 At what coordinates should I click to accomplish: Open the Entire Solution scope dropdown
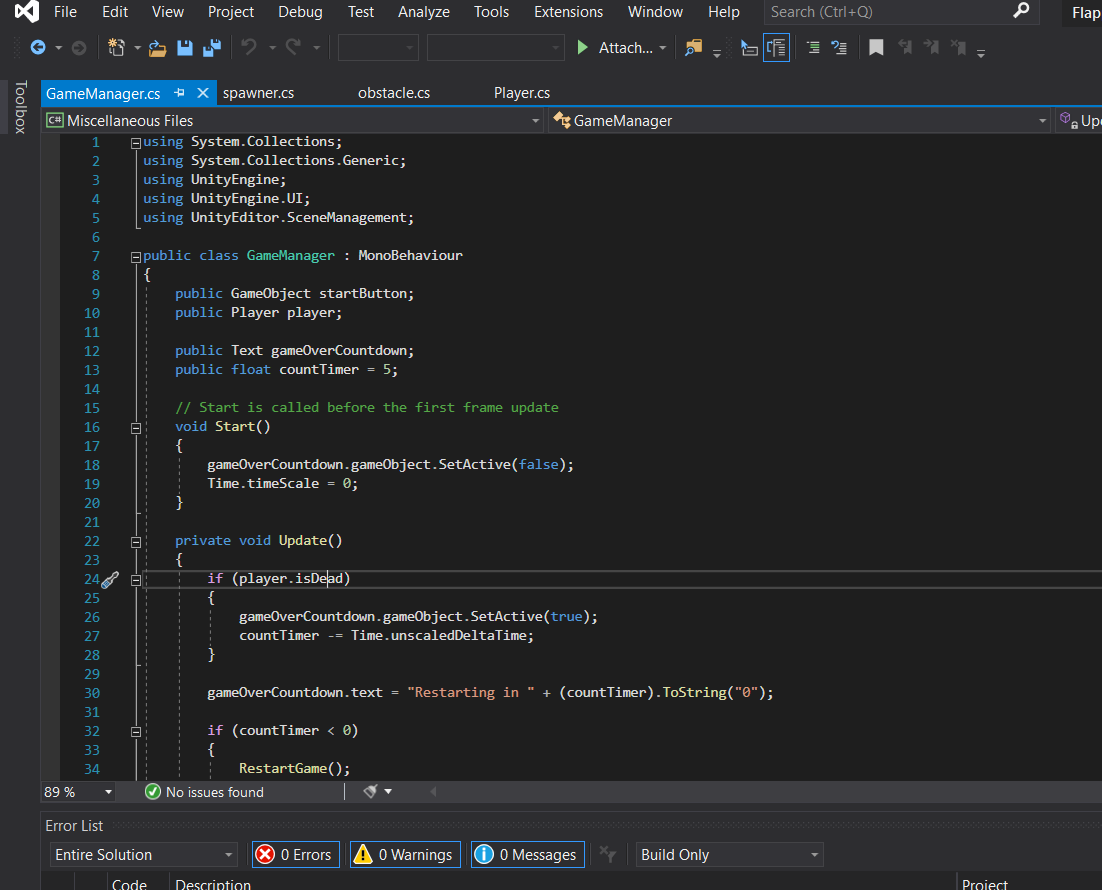click(143, 854)
